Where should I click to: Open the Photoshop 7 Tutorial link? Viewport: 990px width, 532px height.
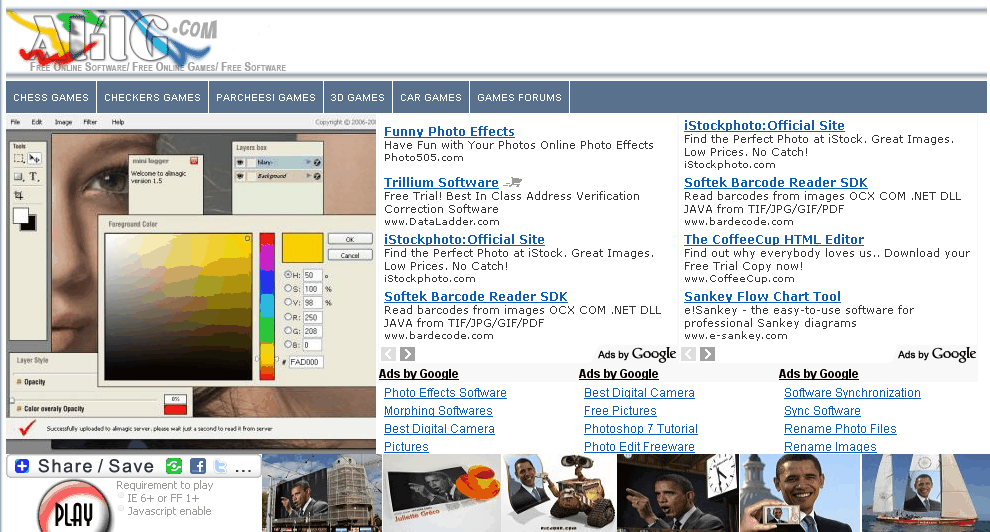point(641,429)
